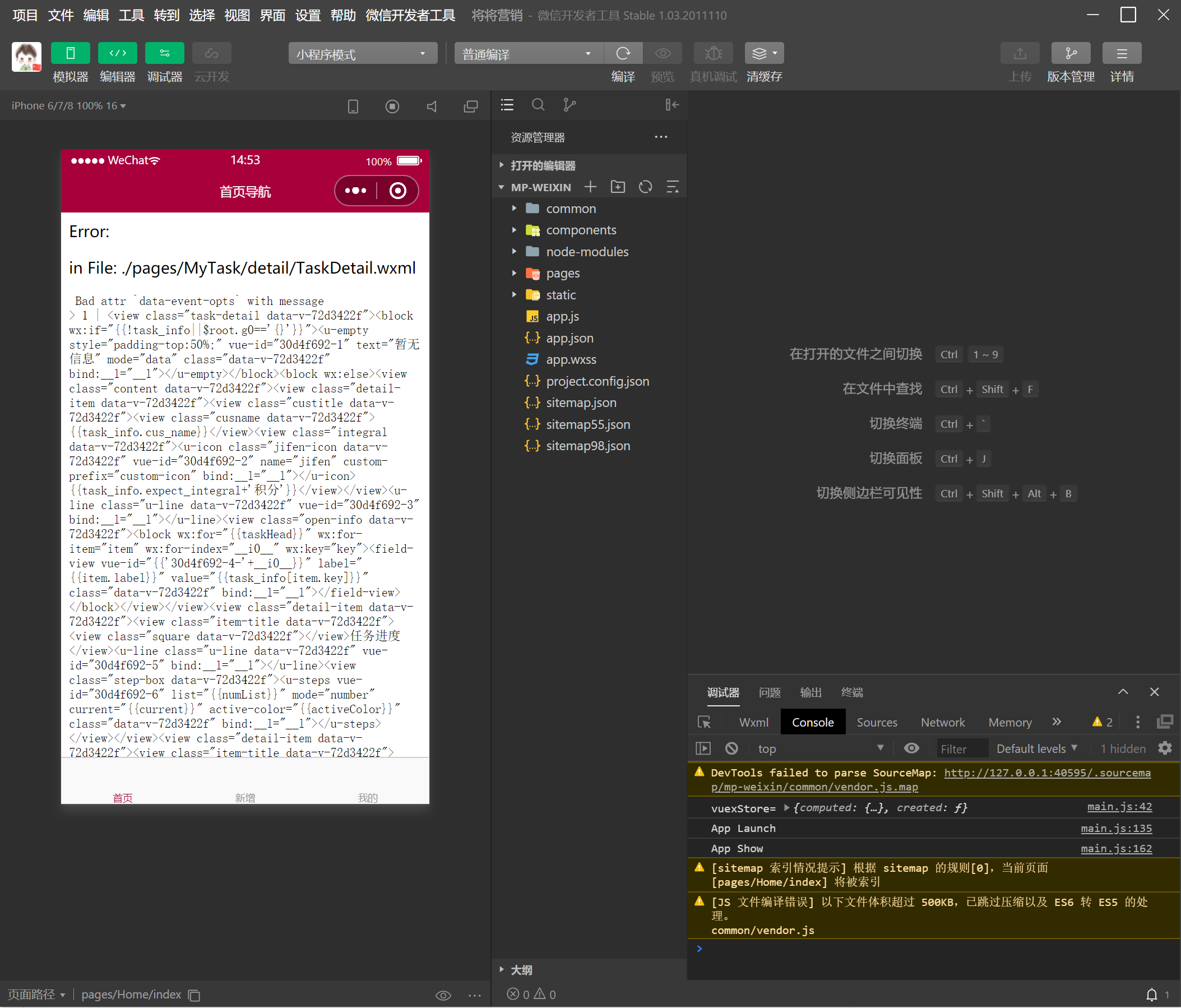
Task: Toggle the simulator panel button
Action: tap(70, 53)
